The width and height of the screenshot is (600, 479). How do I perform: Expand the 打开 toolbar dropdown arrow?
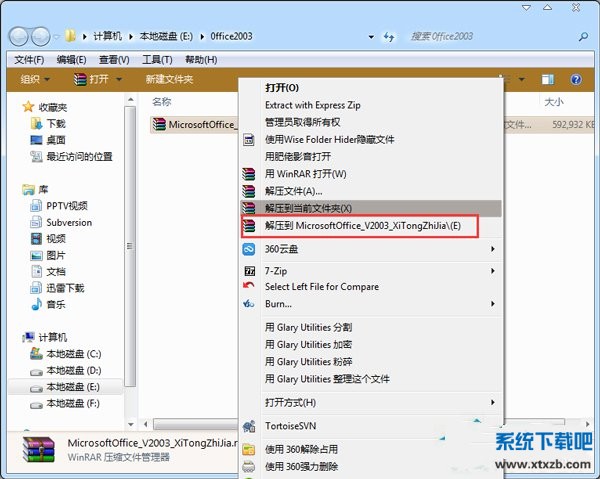coord(119,79)
